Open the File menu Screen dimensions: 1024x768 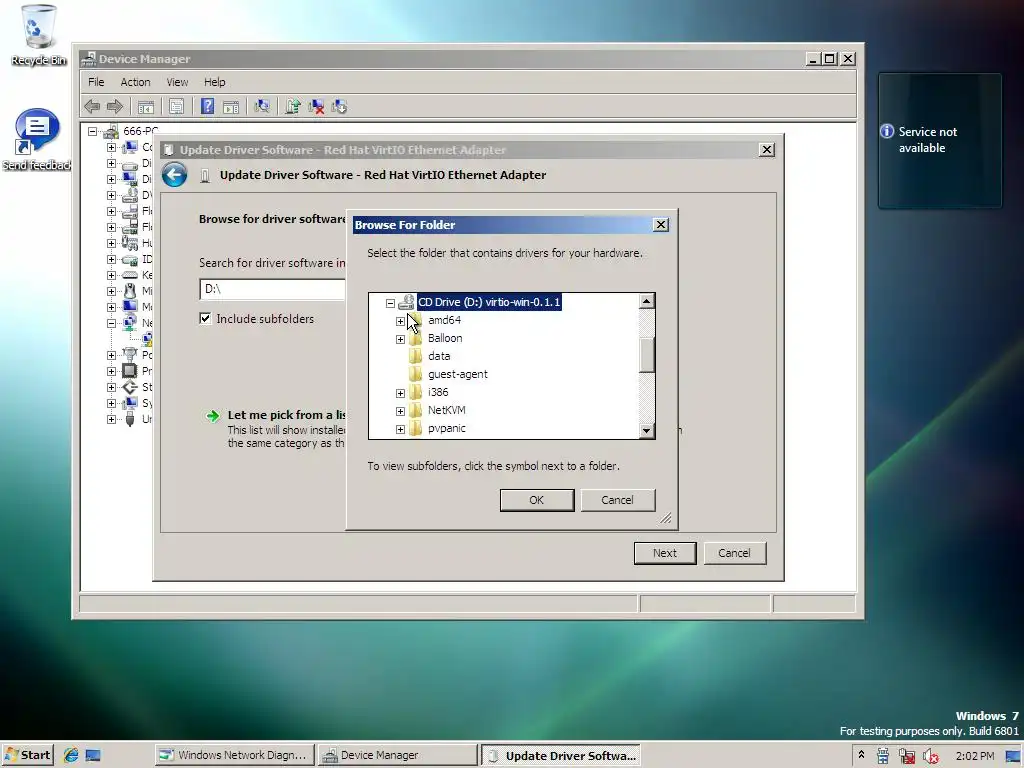click(96, 82)
